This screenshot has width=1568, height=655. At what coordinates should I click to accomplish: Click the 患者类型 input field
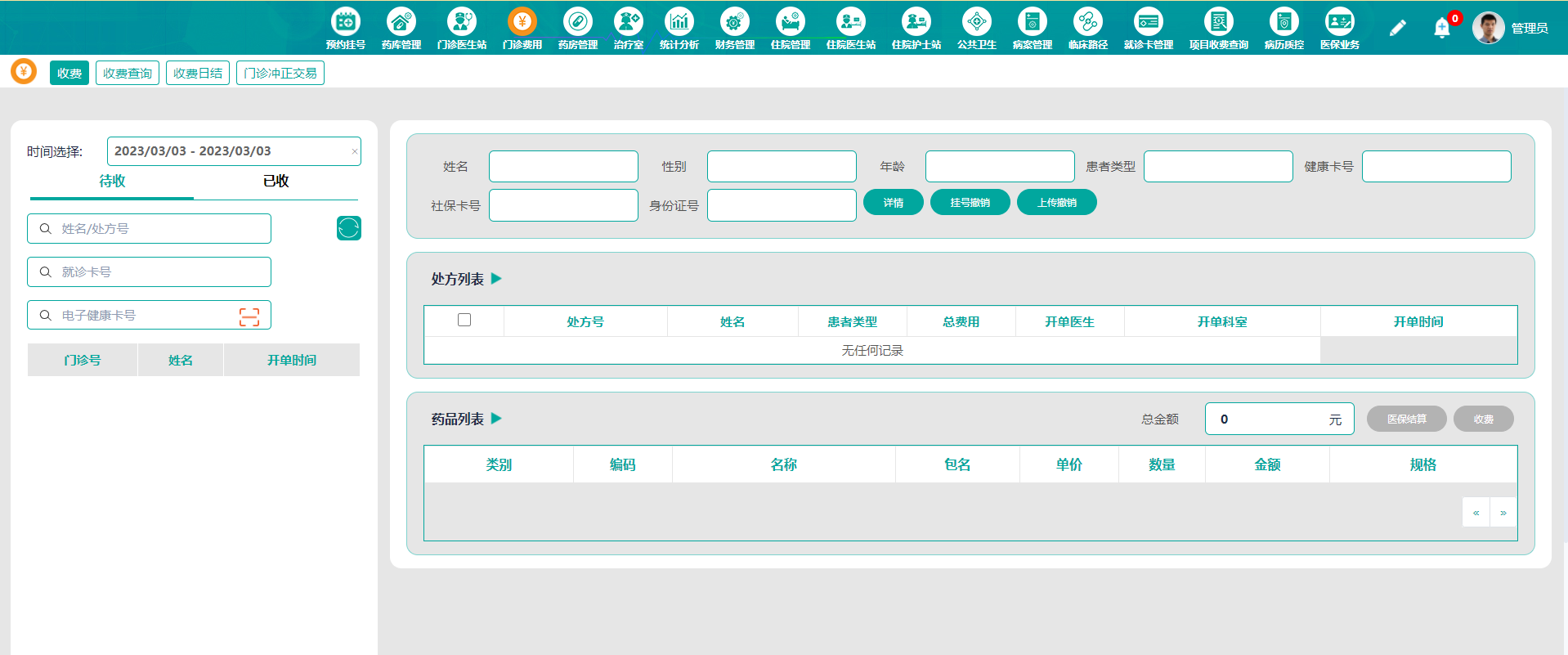tap(1218, 166)
